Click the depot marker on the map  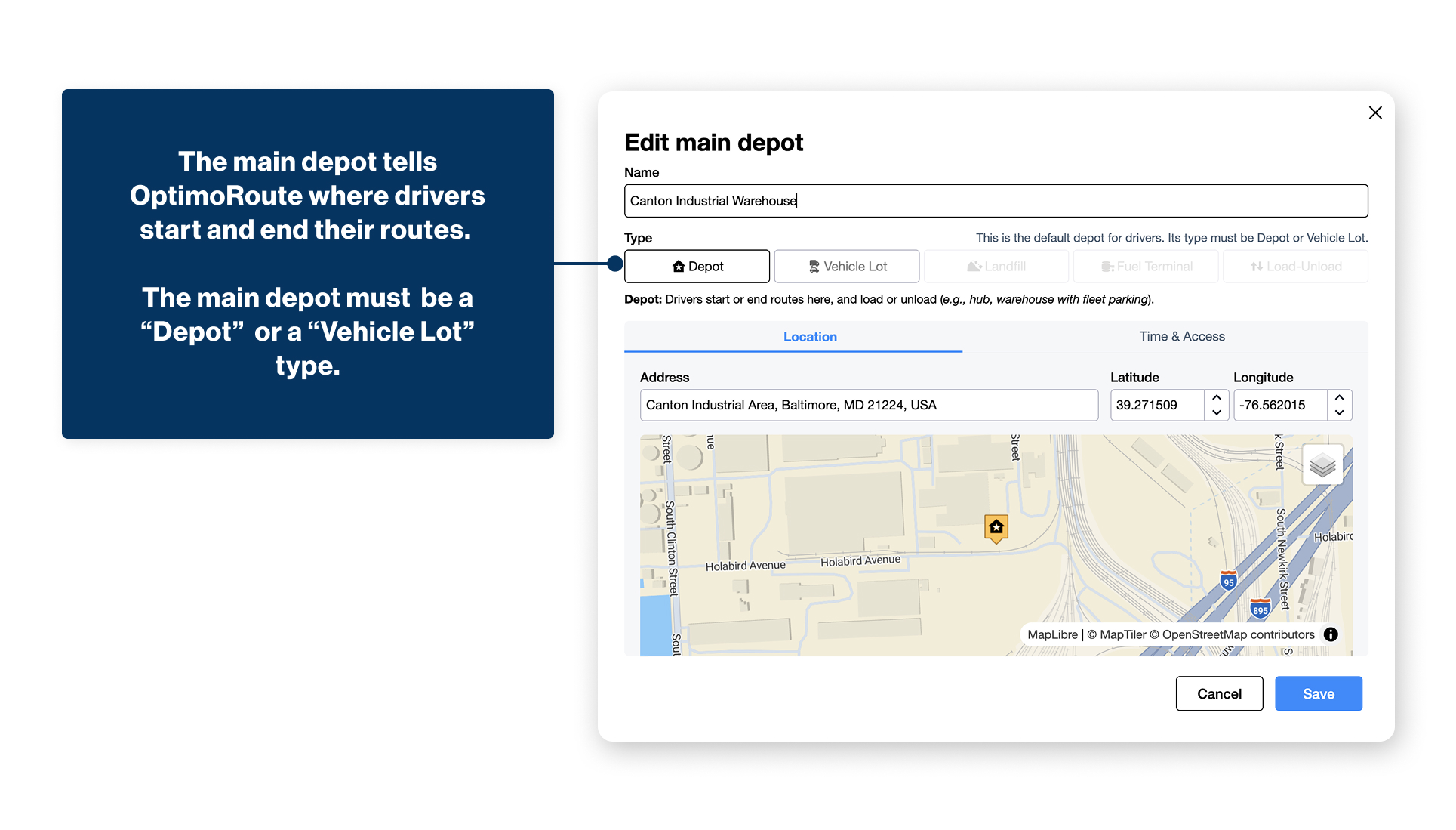click(996, 528)
